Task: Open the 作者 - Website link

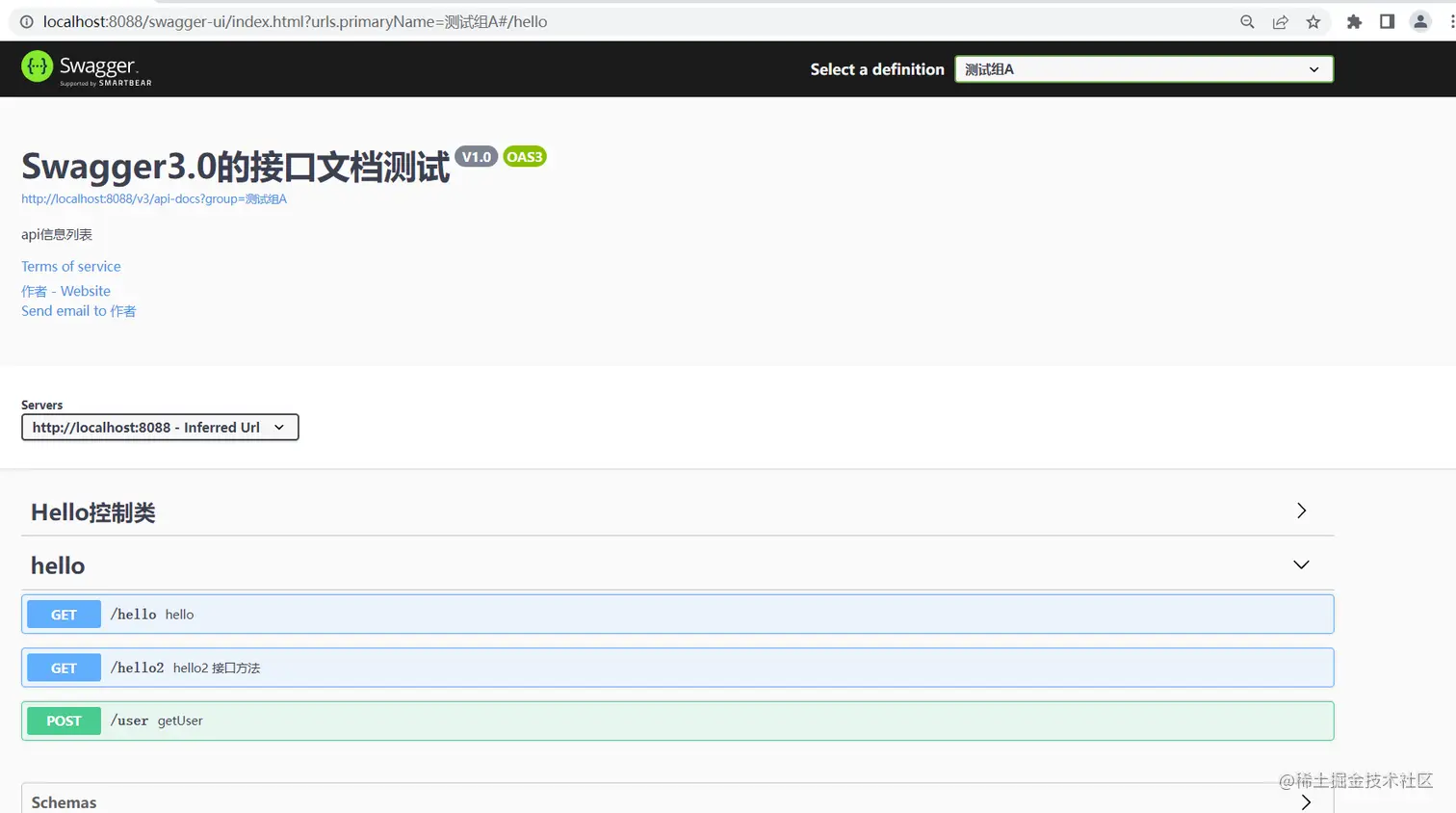Action: (x=65, y=291)
